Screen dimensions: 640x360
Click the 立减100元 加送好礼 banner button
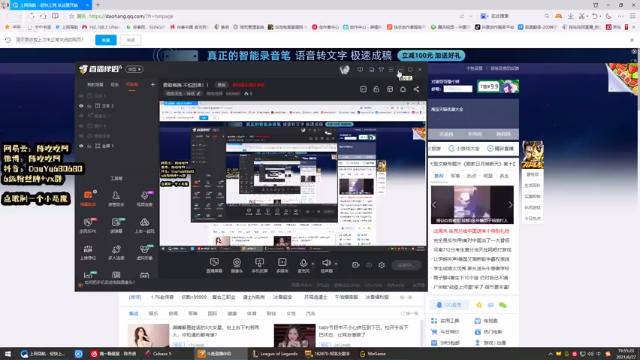coord(431,55)
